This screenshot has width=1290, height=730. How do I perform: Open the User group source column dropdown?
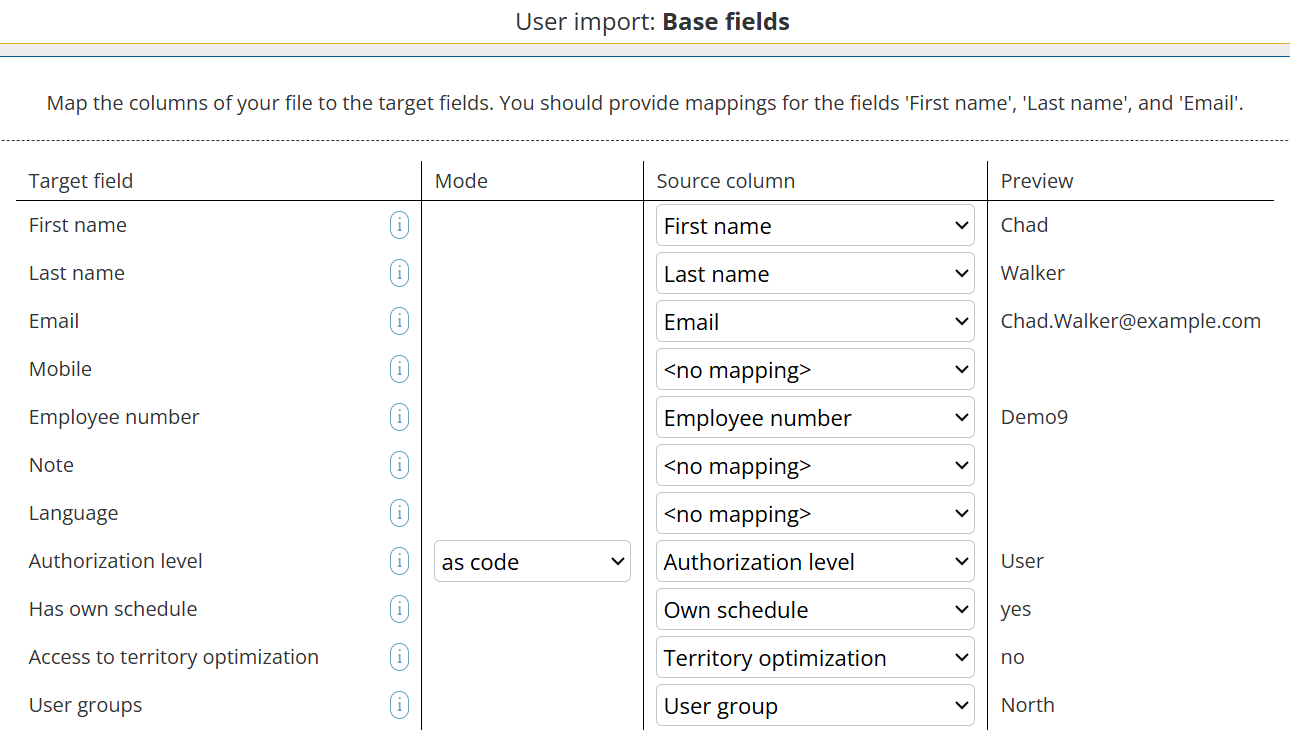pyautogui.click(x=814, y=704)
